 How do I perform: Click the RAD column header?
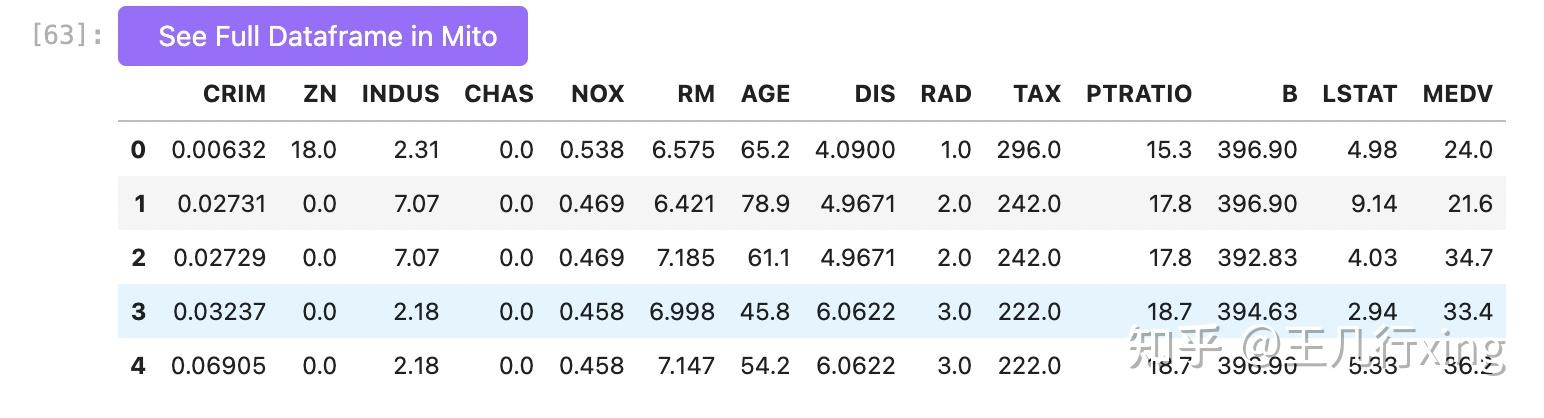click(945, 94)
